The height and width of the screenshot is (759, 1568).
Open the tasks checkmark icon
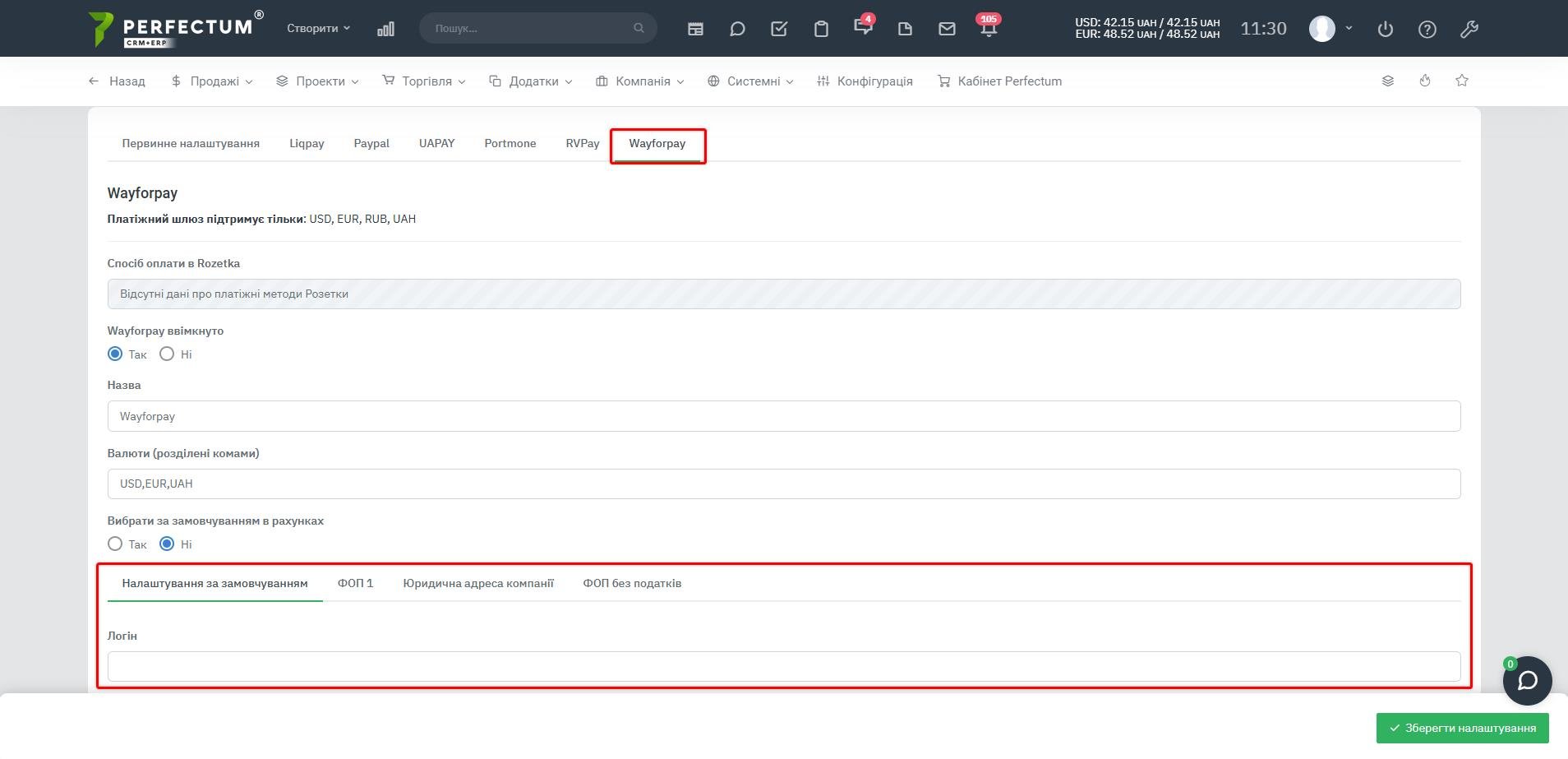tap(779, 29)
